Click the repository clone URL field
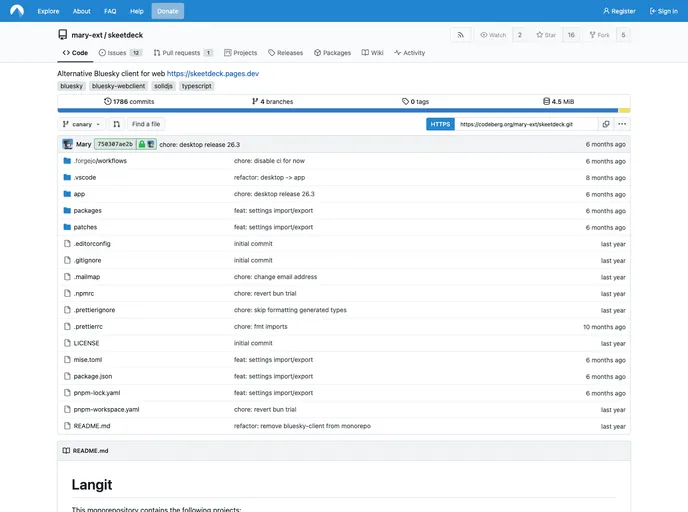 coord(526,124)
